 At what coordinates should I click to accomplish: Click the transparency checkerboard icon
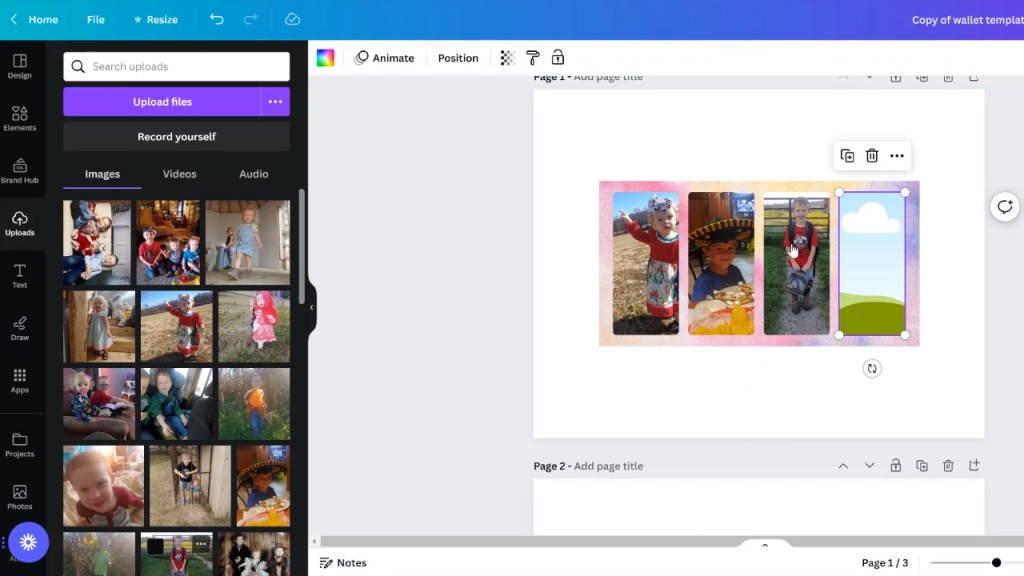tap(508, 58)
